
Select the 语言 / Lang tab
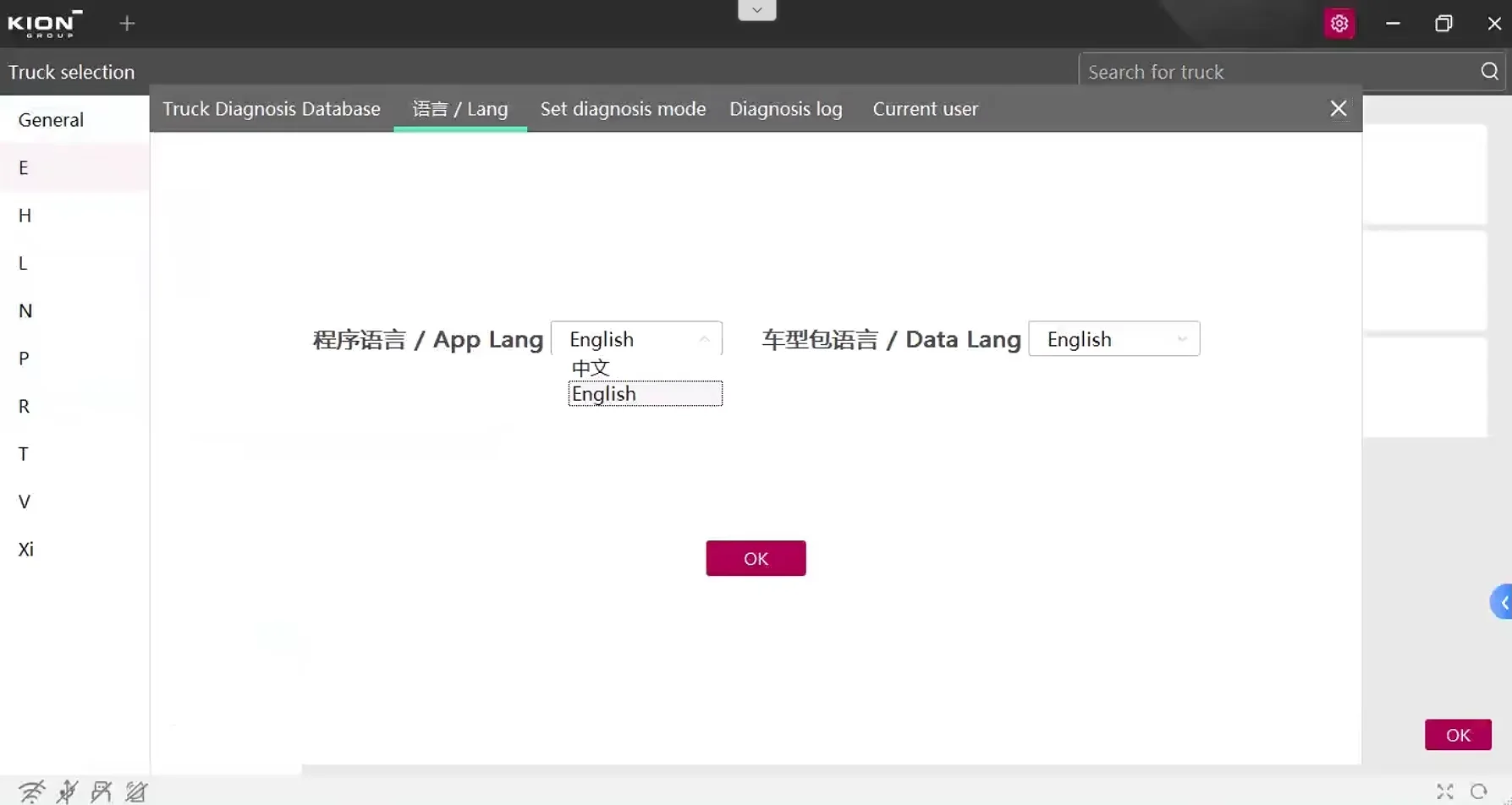pos(460,109)
